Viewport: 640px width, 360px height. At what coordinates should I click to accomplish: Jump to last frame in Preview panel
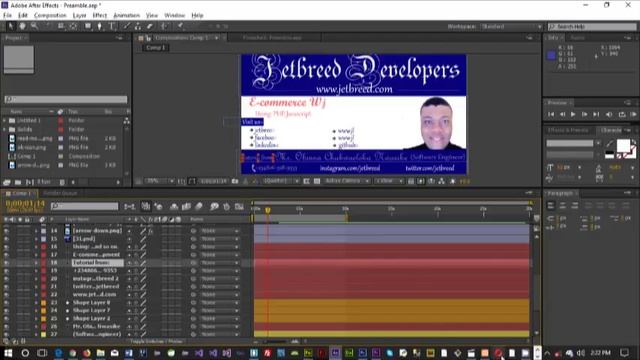coord(596,115)
